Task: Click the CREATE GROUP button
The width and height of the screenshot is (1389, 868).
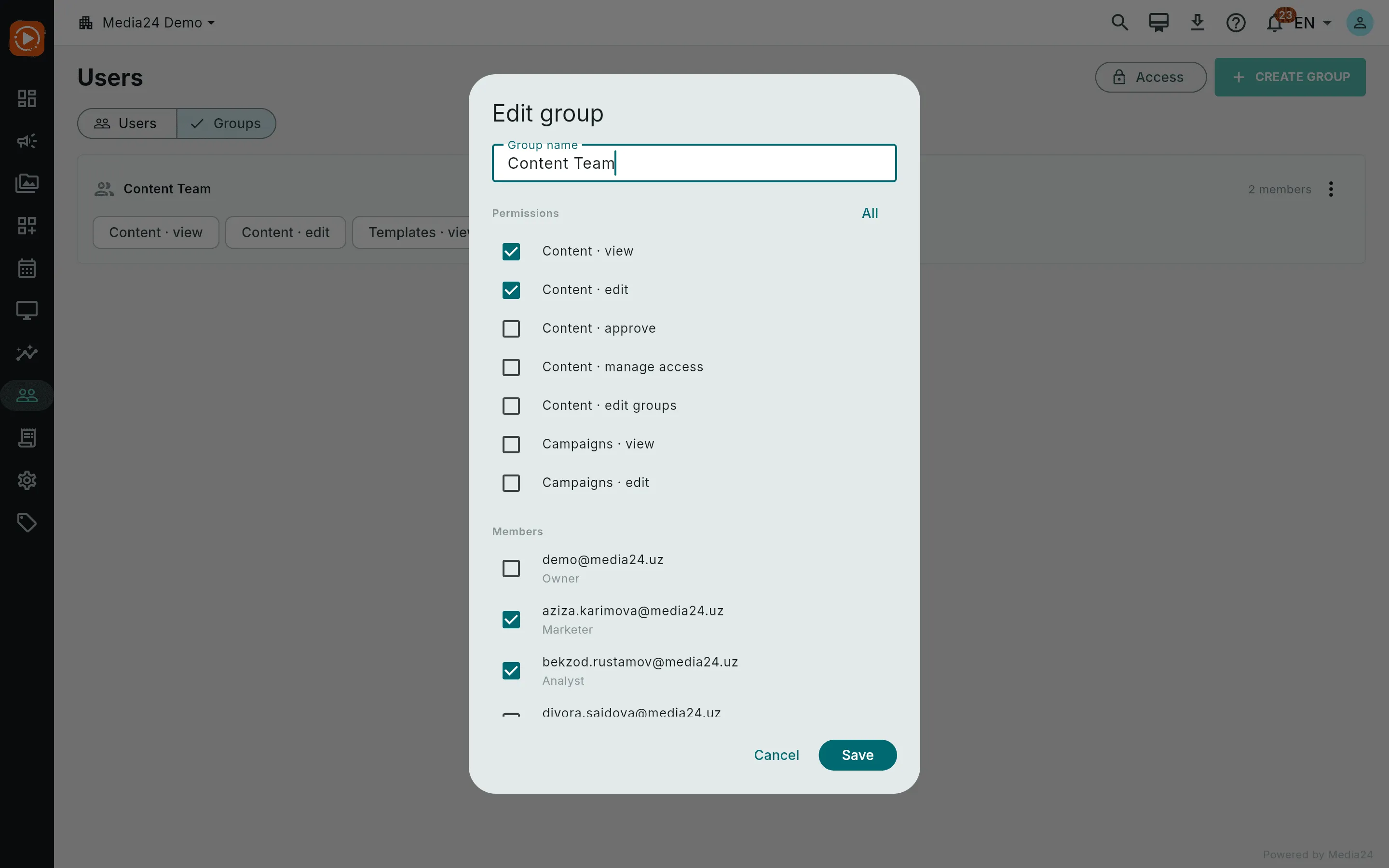Action: point(1290,77)
